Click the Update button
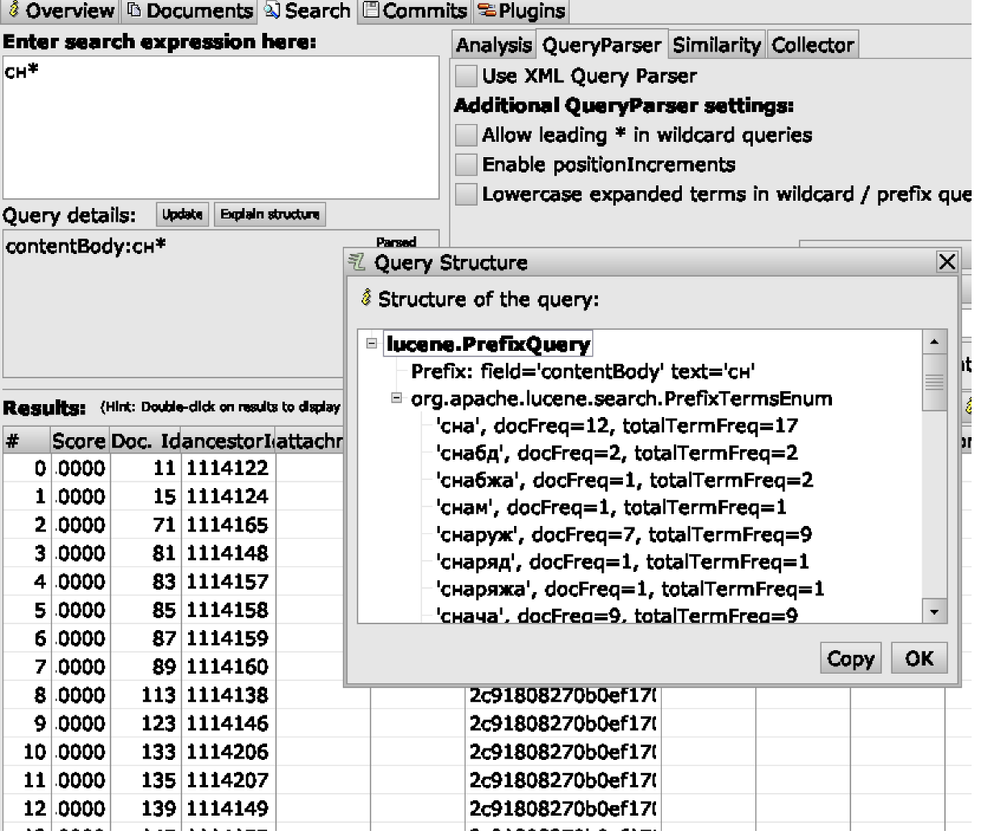 coord(182,214)
